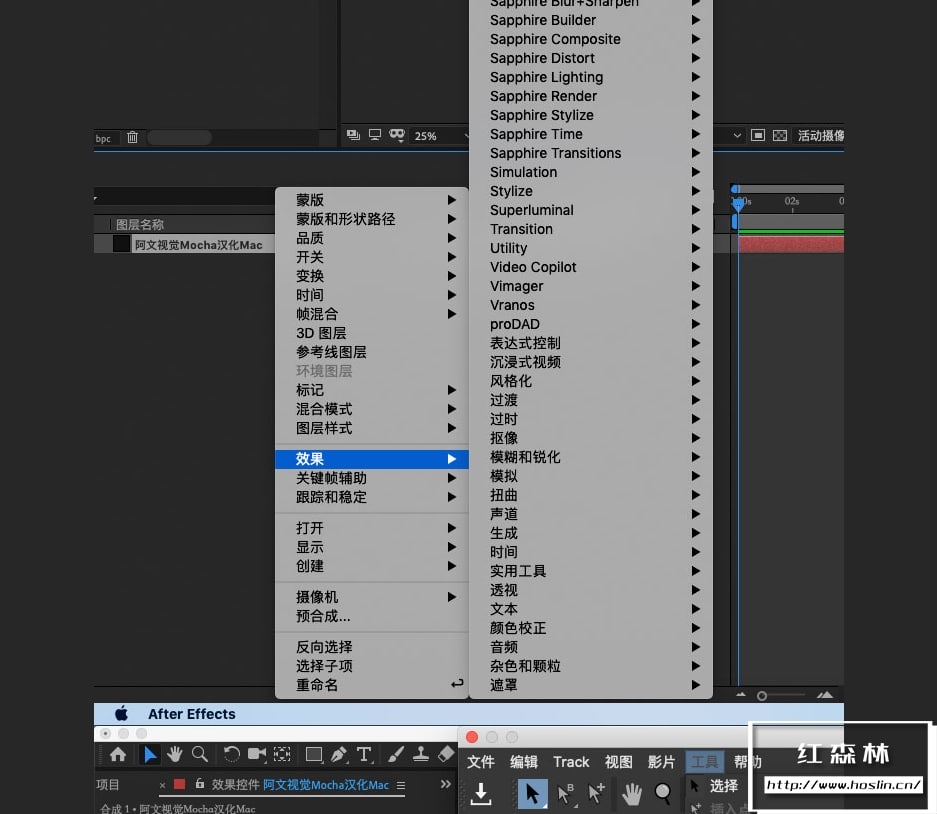Image resolution: width=937 pixels, height=814 pixels.
Task: Select the Mocha add point tool
Action: pyautogui.click(x=596, y=794)
